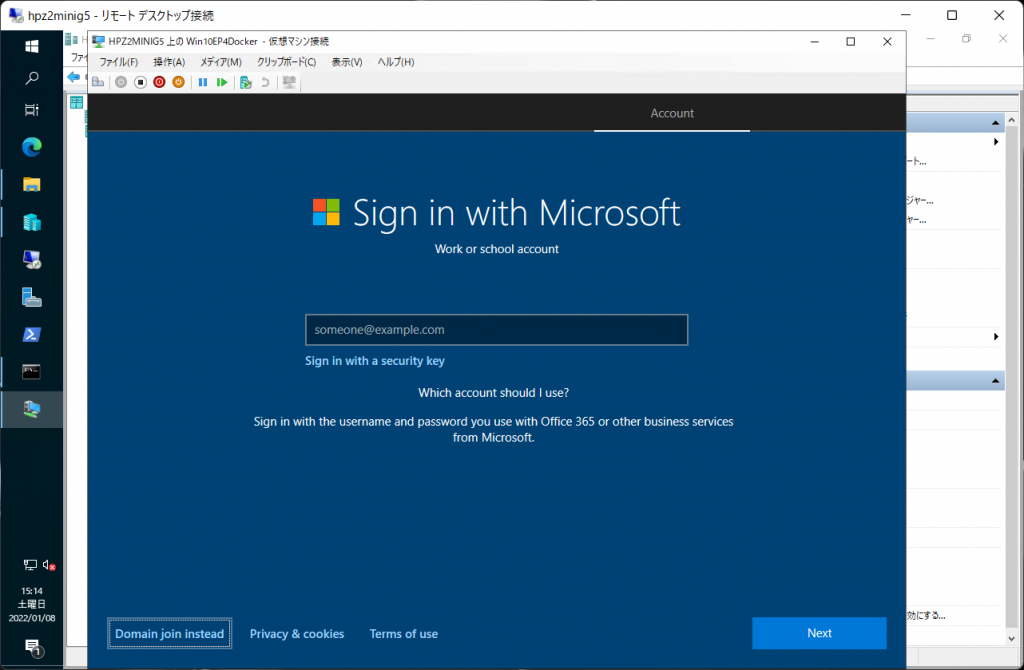This screenshot has width=1024, height=670.
Task: Open the 表示(V) menu
Action: (347, 62)
